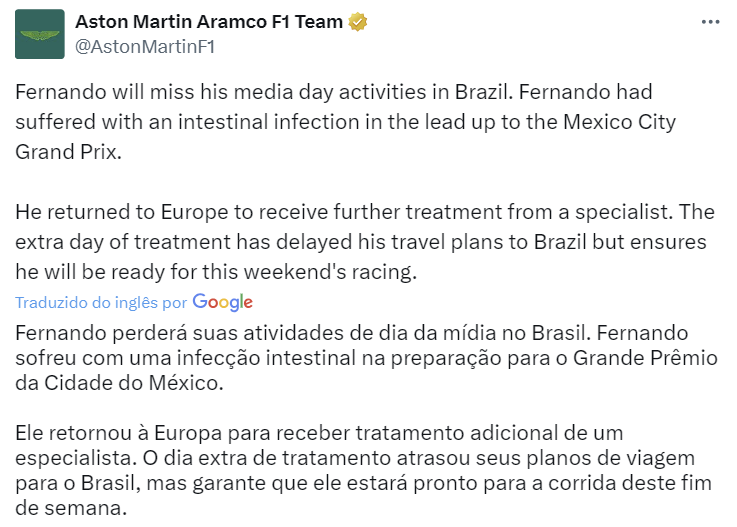Click the 'Grand Prix.' line of the English text
This screenshot has height=527, width=737.
pos(69,152)
